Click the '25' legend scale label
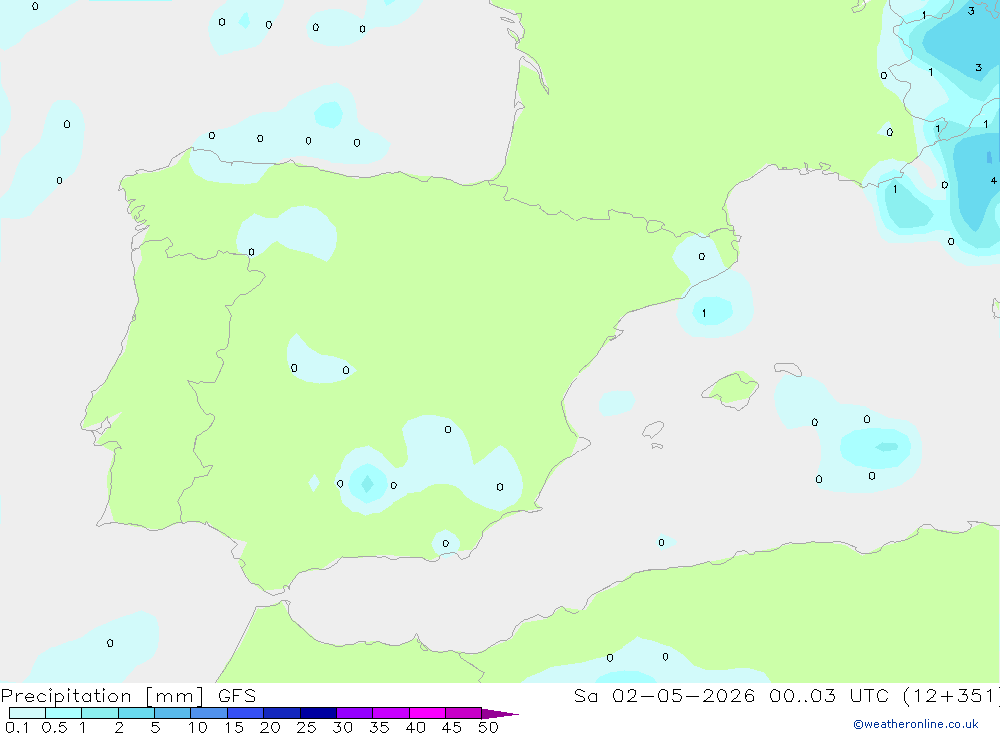Image resolution: width=1000 pixels, height=733 pixels. (x=307, y=727)
